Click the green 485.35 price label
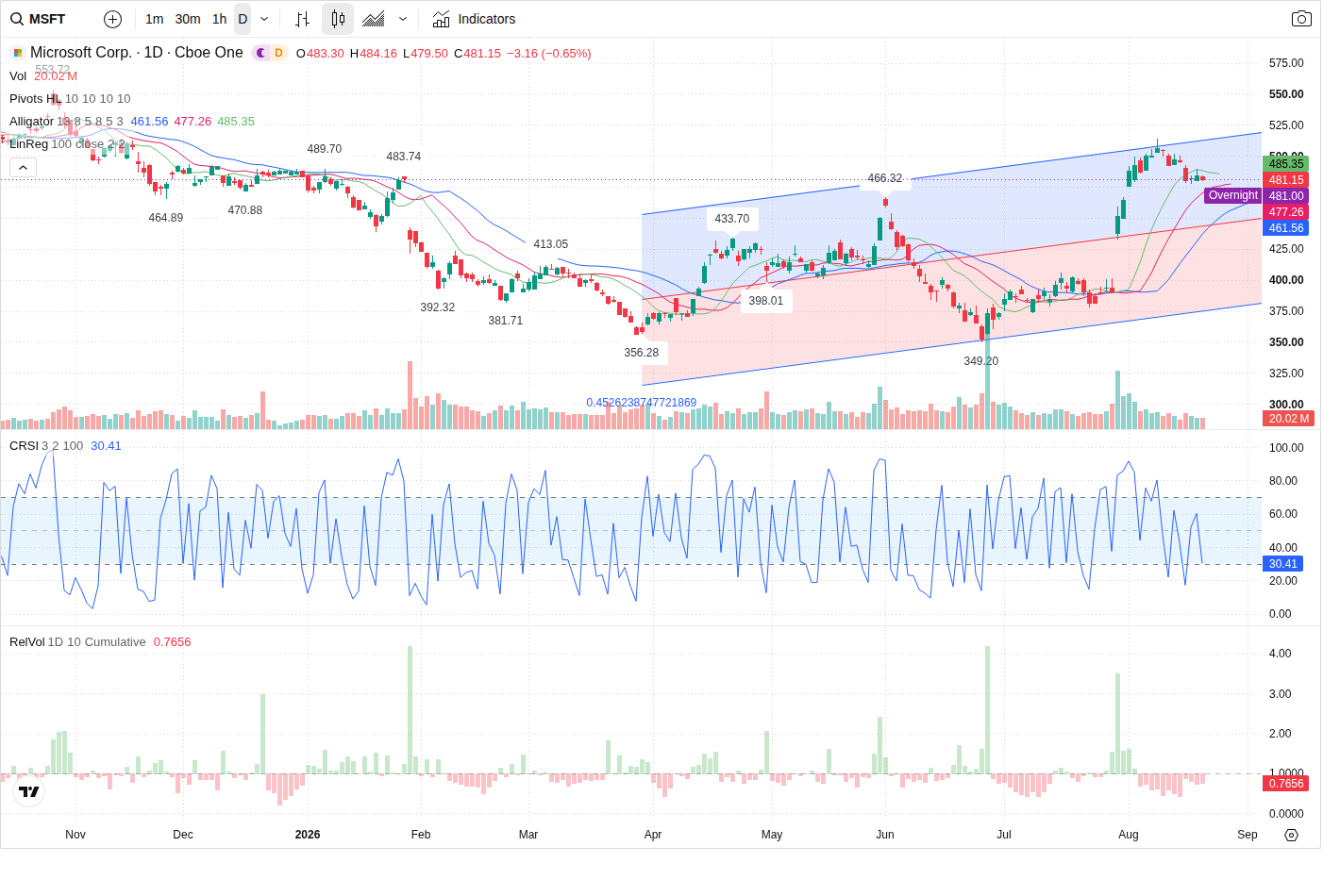Screen dimensions: 1340x896 point(1286,163)
